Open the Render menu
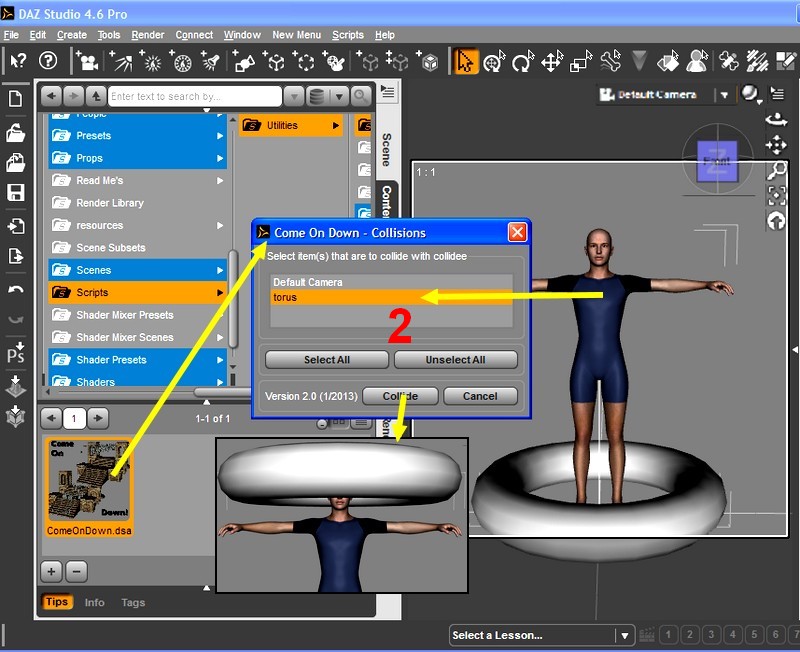 click(147, 35)
